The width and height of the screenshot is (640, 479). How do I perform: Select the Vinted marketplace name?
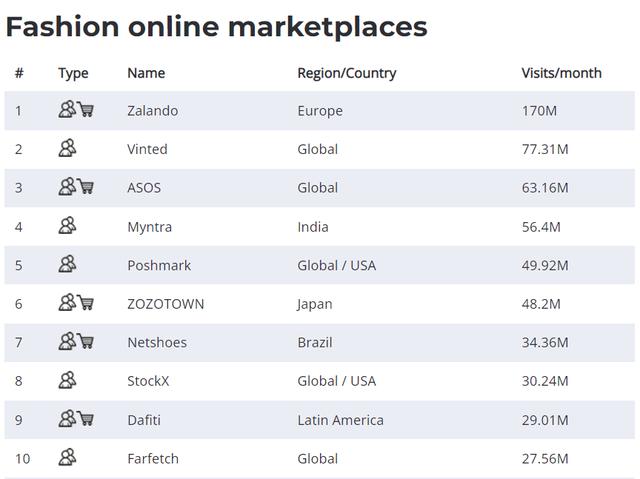[147, 149]
